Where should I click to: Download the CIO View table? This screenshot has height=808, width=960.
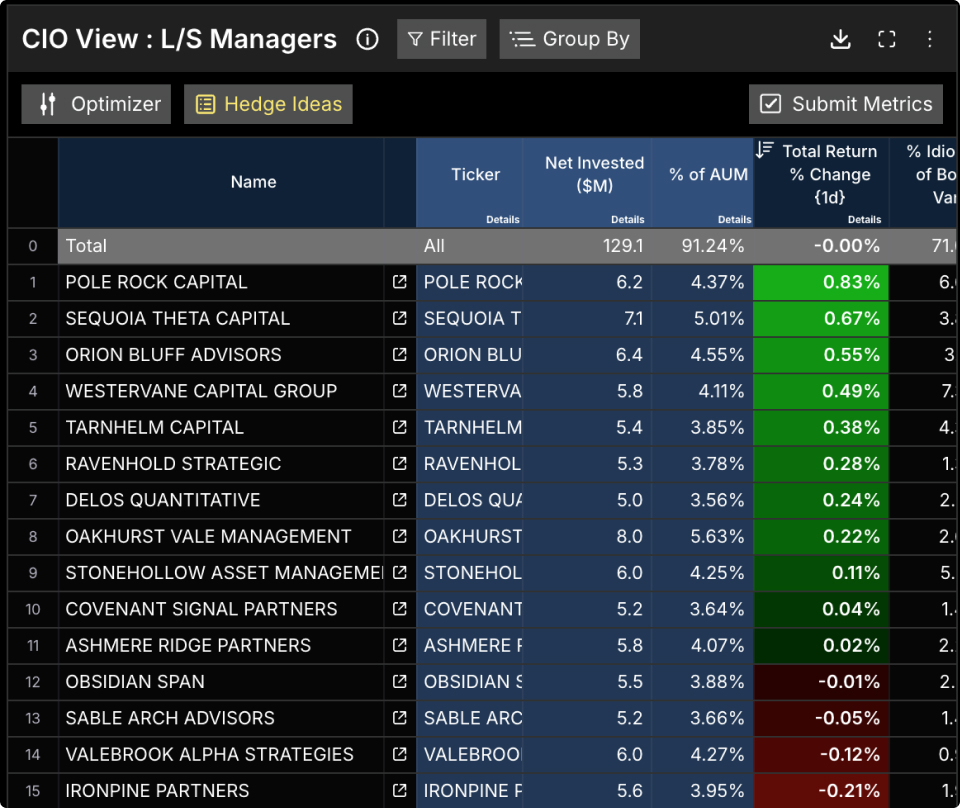pyautogui.click(x=840, y=39)
